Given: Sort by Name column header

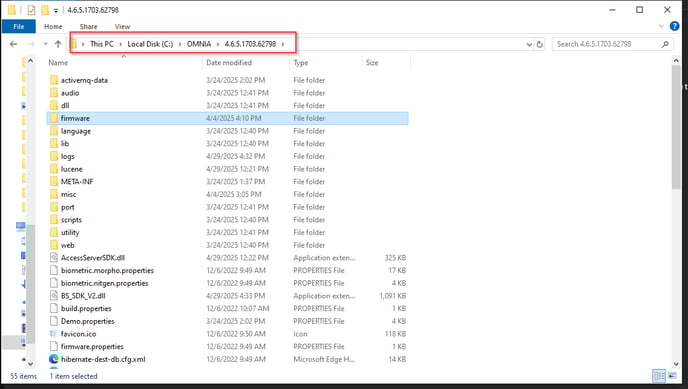Looking at the screenshot, I should pyautogui.click(x=58, y=63).
